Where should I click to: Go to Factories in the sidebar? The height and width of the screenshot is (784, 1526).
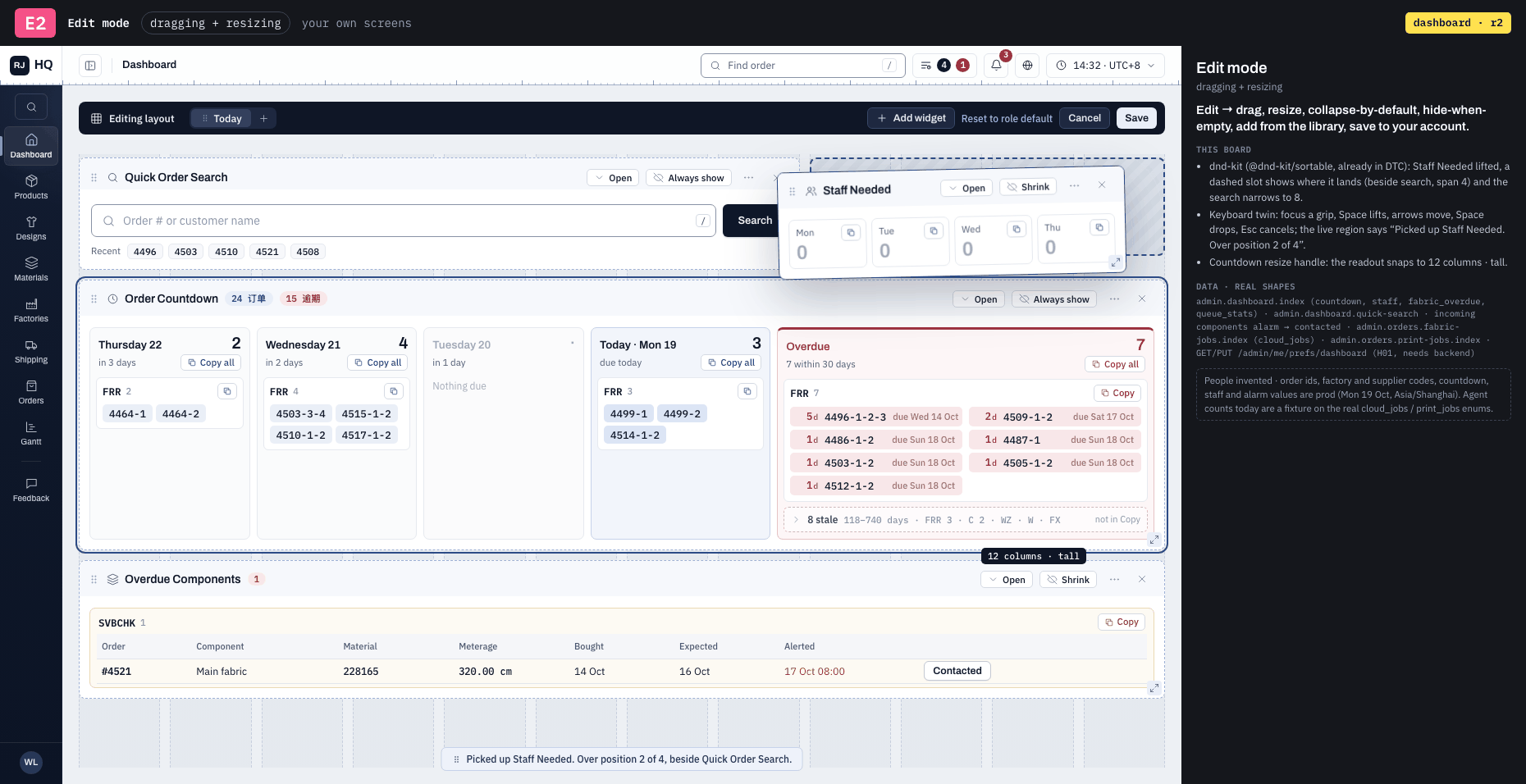pyautogui.click(x=31, y=310)
